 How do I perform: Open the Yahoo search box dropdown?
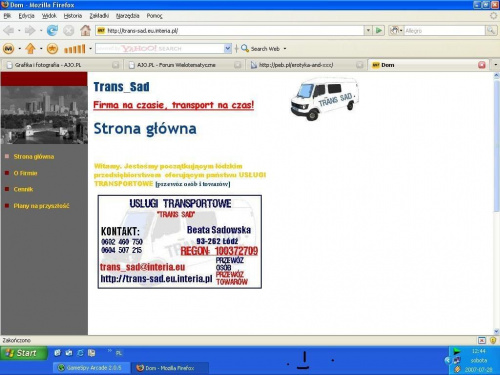coord(228,49)
